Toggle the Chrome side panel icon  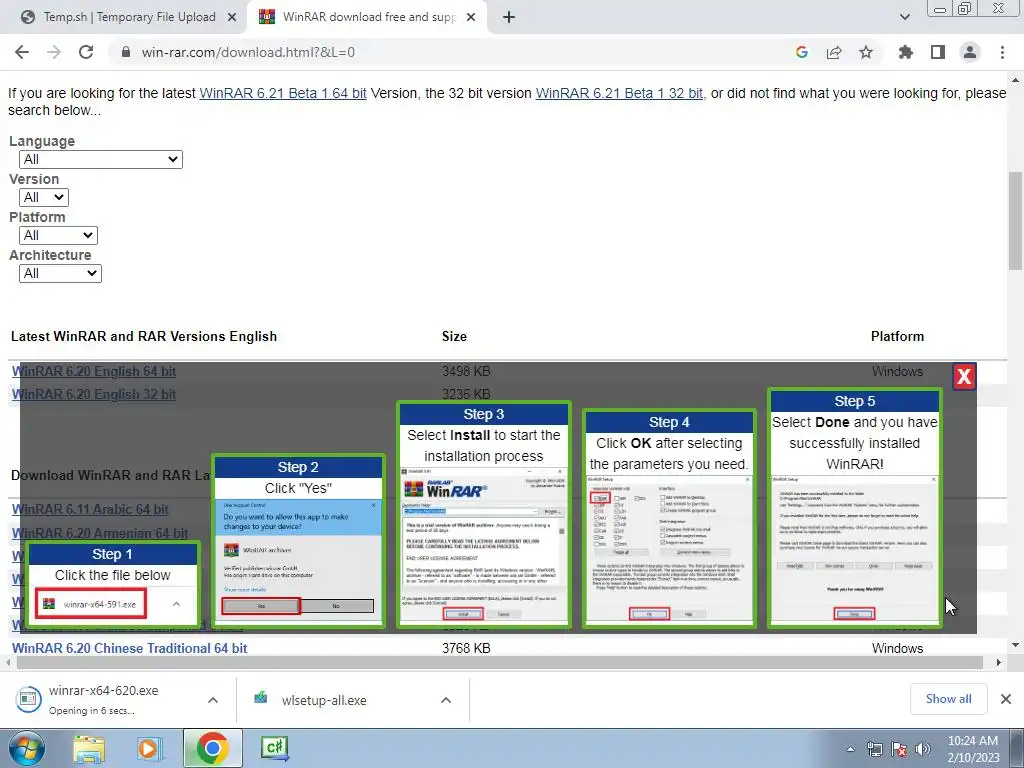point(938,52)
